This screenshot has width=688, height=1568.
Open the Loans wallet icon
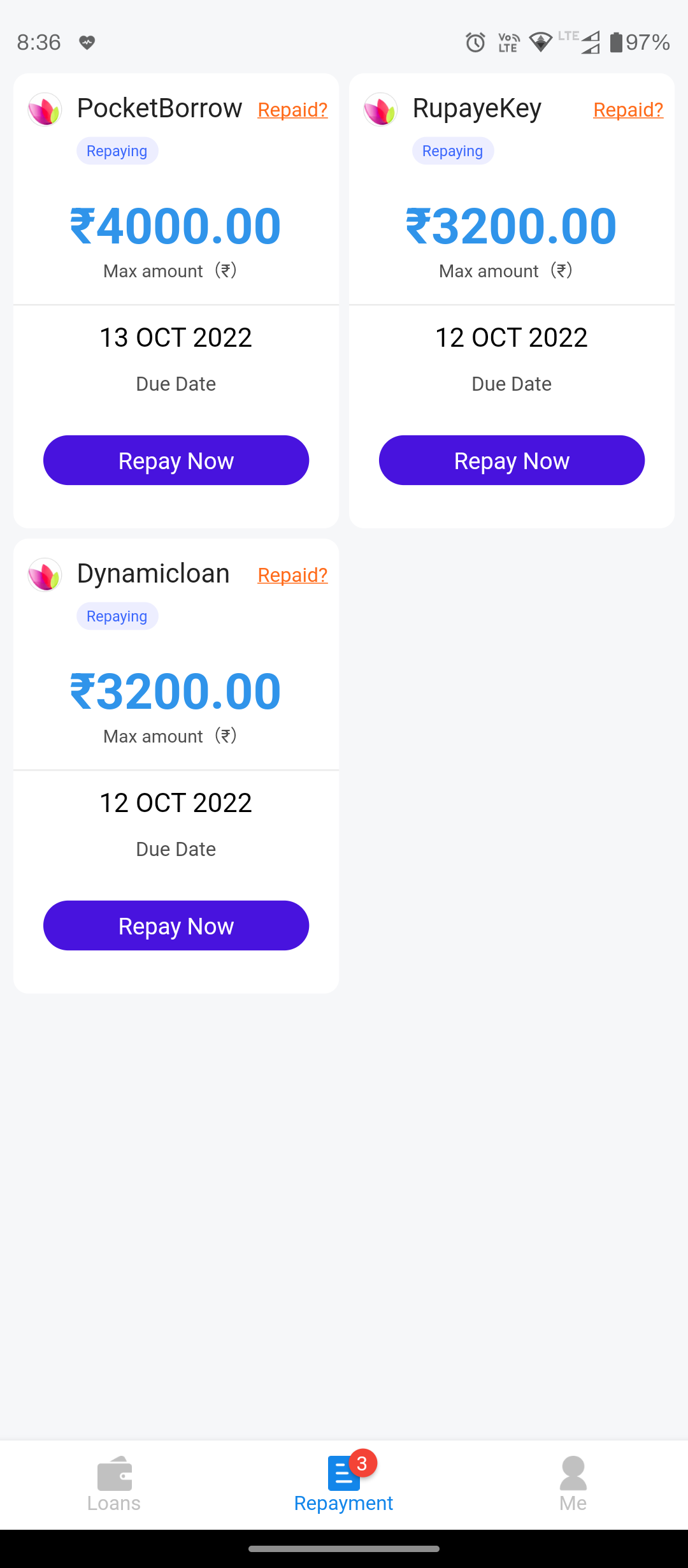(114, 1473)
